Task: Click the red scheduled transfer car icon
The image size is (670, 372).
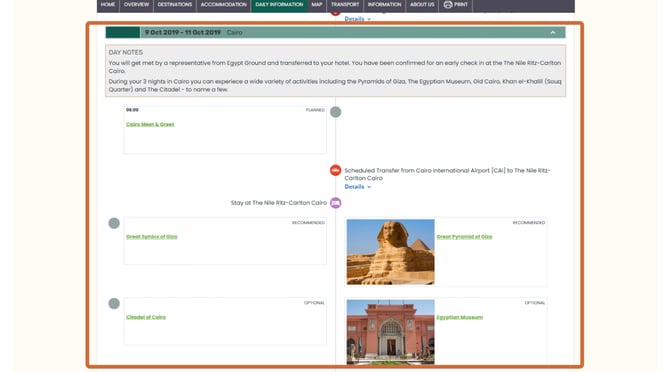Action: tap(335, 170)
